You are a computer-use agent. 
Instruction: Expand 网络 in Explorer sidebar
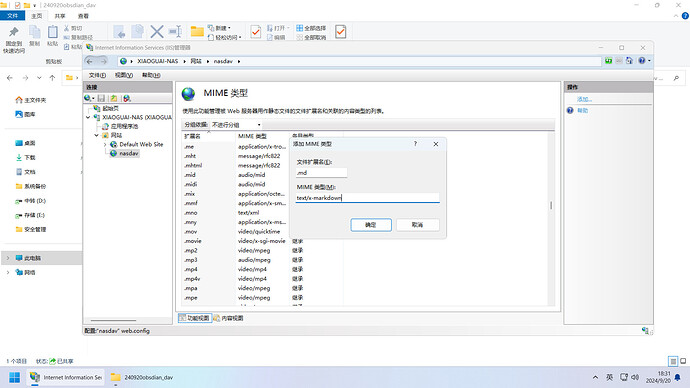(x=7, y=273)
